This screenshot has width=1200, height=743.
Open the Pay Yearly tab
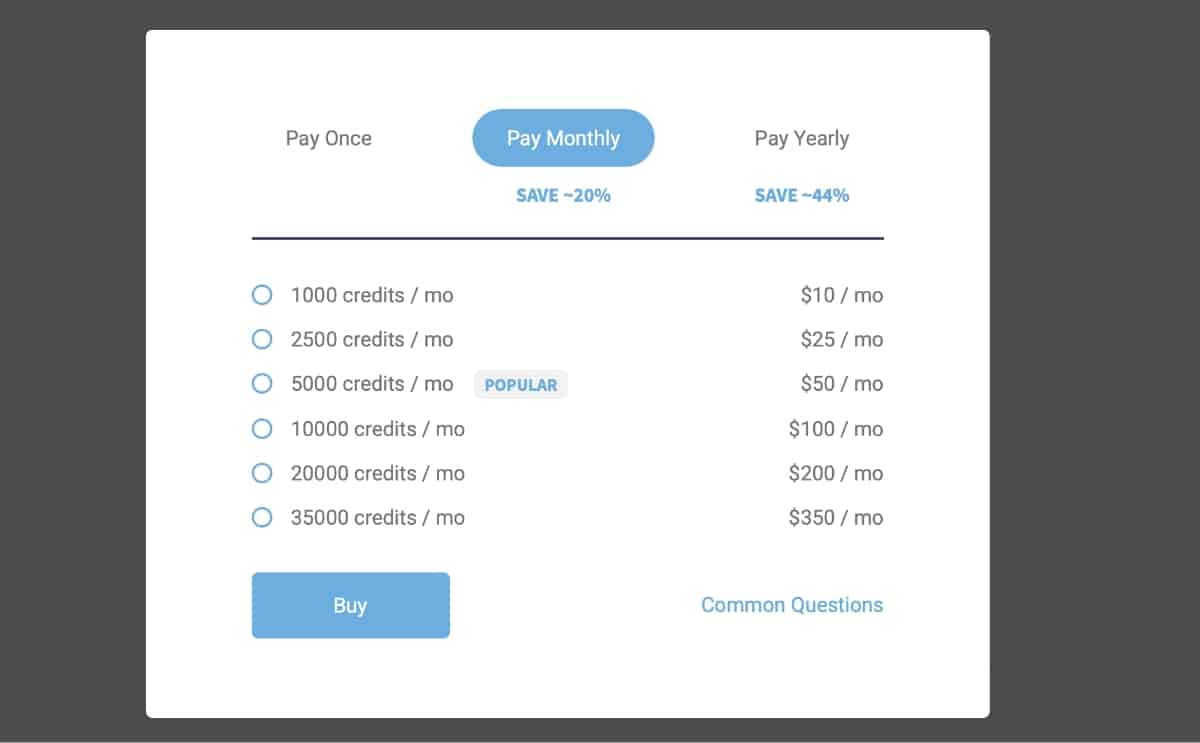tap(801, 138)
